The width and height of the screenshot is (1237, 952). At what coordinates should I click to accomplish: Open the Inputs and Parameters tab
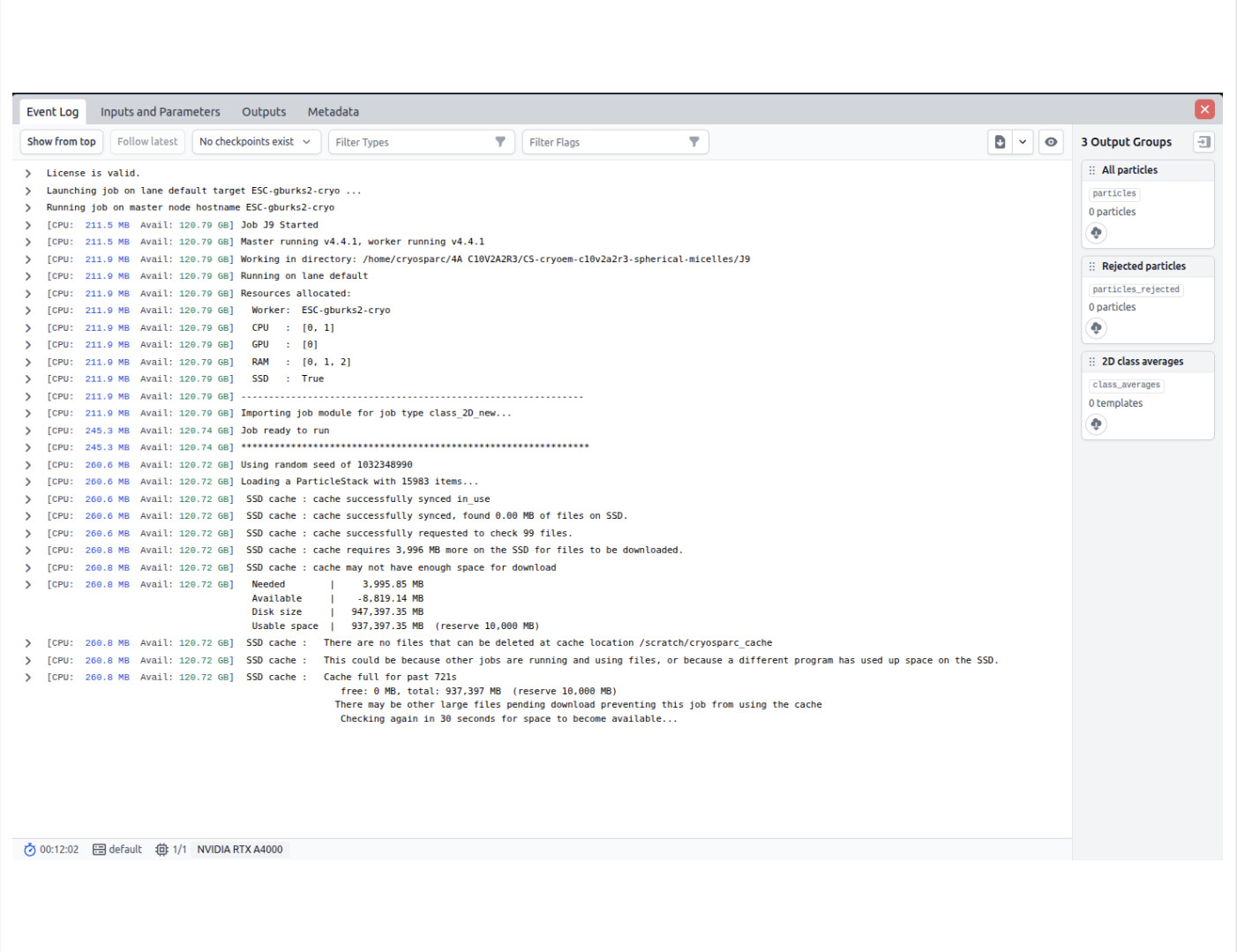pyautogui.click(x=161, y=112)
